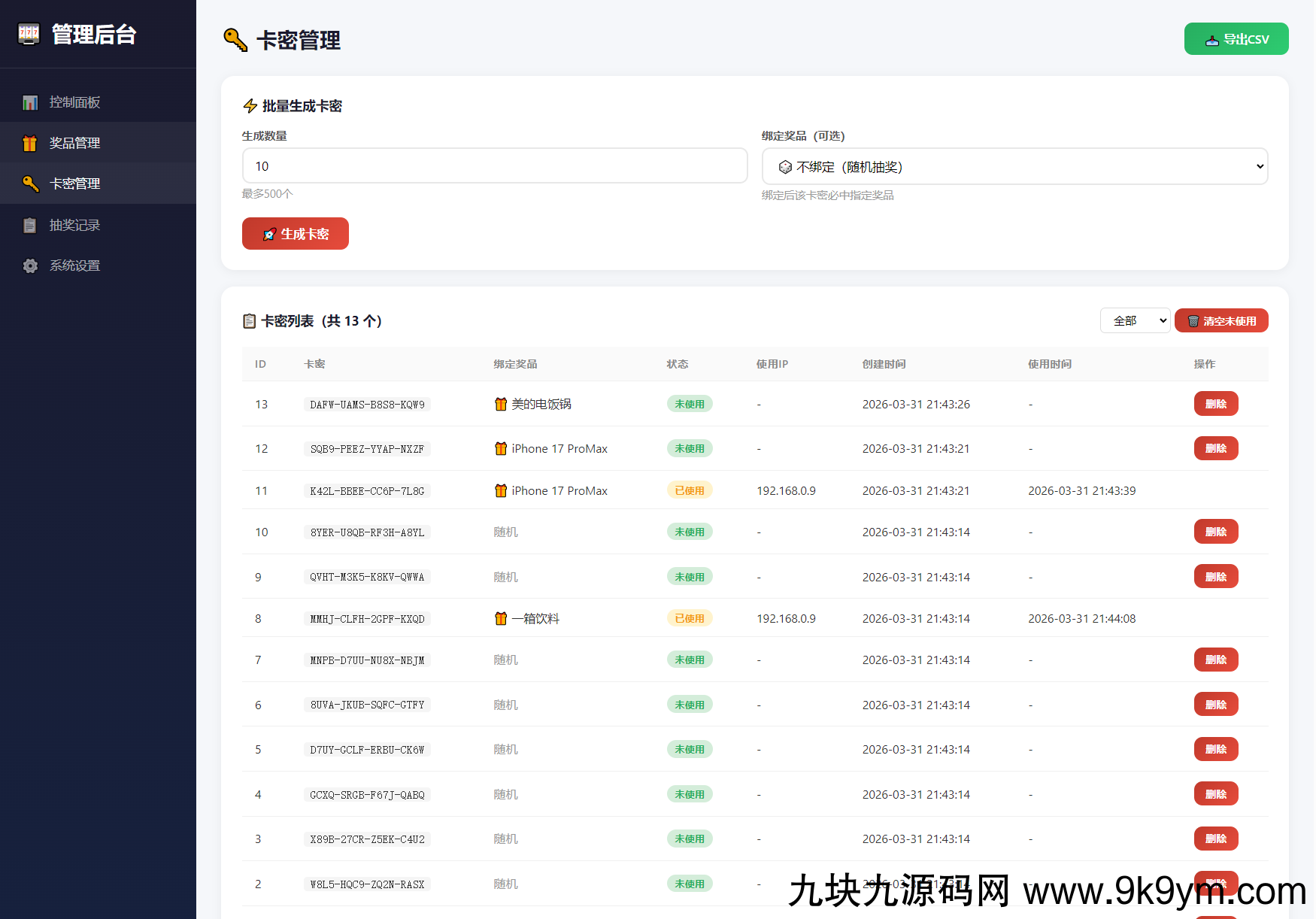Click gift icon beside 美的电饭锅
The image size is (1316, 919).
coord(501,404)
